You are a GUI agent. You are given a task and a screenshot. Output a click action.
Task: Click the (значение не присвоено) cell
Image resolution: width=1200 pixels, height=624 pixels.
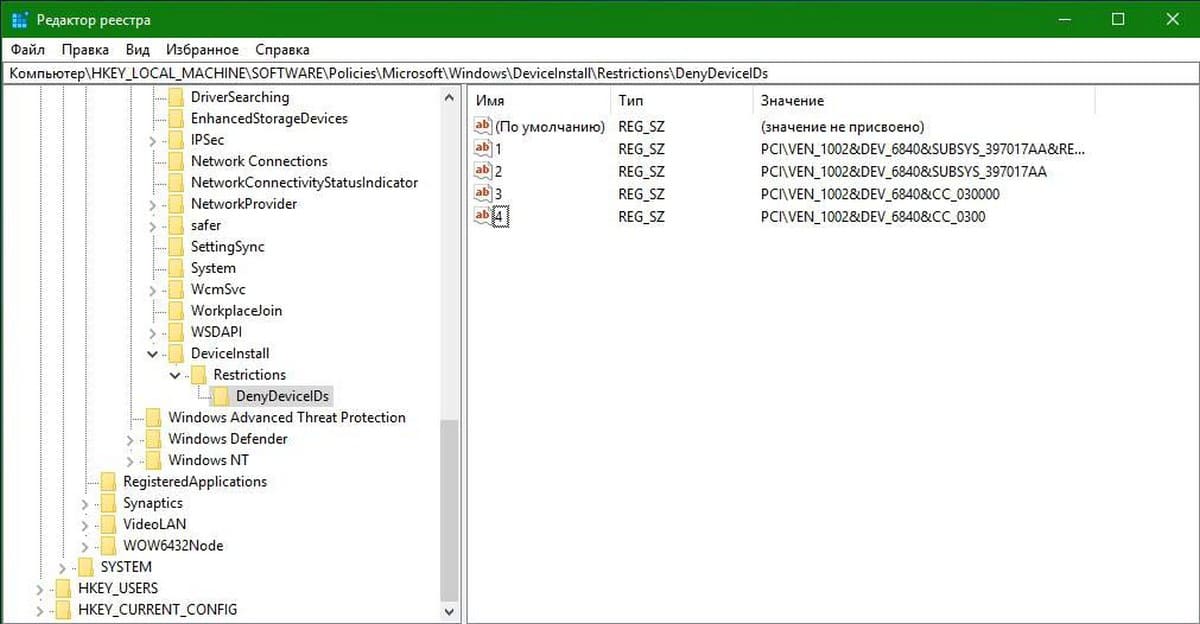842,127
